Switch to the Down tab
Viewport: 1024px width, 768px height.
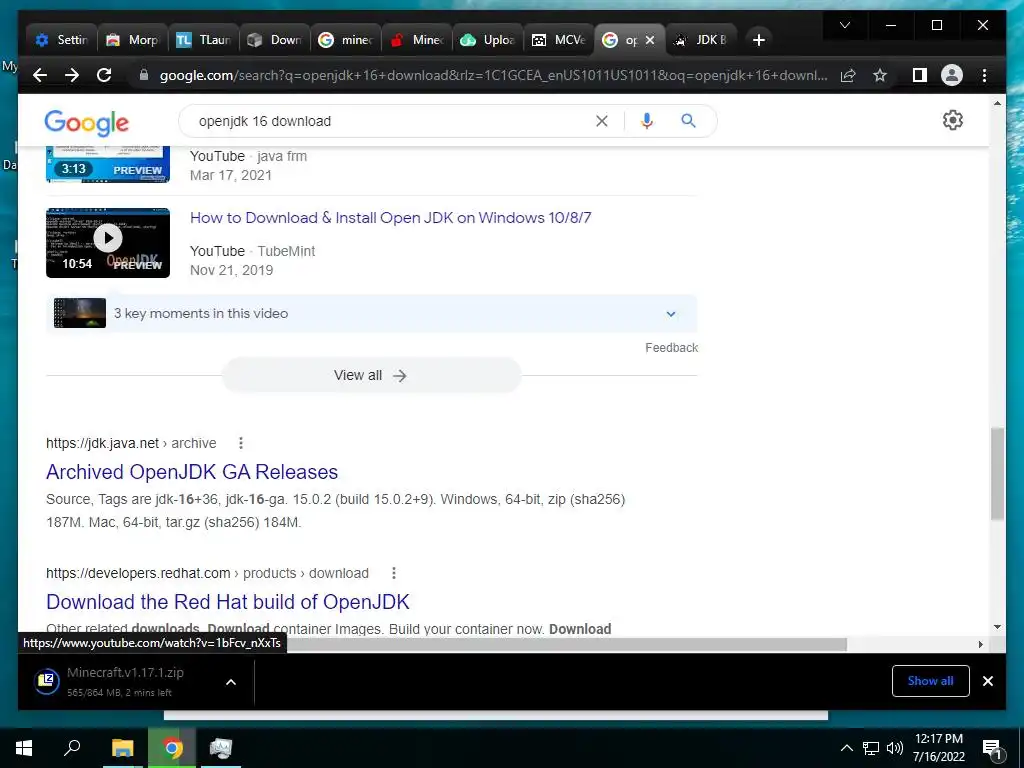(x=275, y=40)
